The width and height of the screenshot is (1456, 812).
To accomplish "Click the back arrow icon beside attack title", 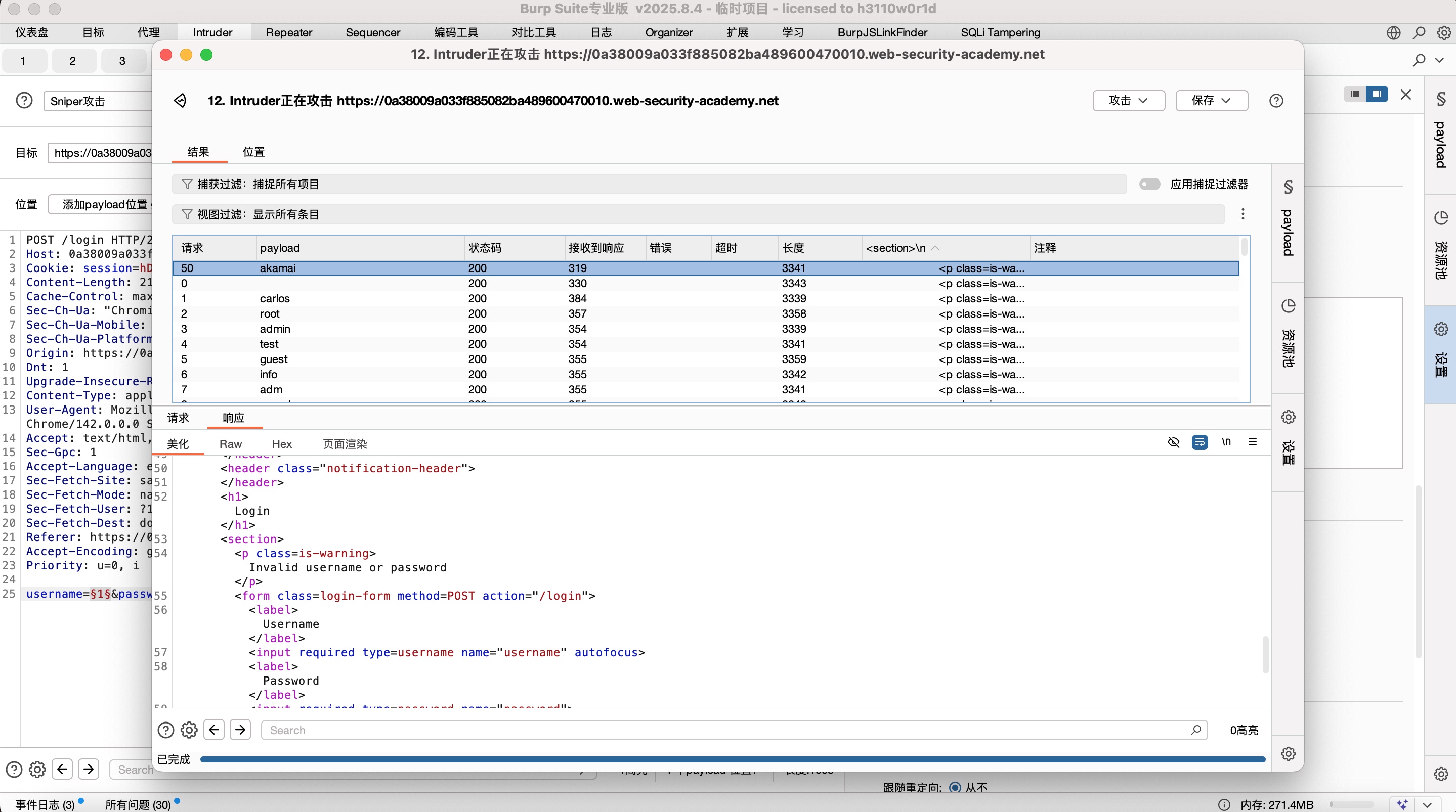I will 180,101.
